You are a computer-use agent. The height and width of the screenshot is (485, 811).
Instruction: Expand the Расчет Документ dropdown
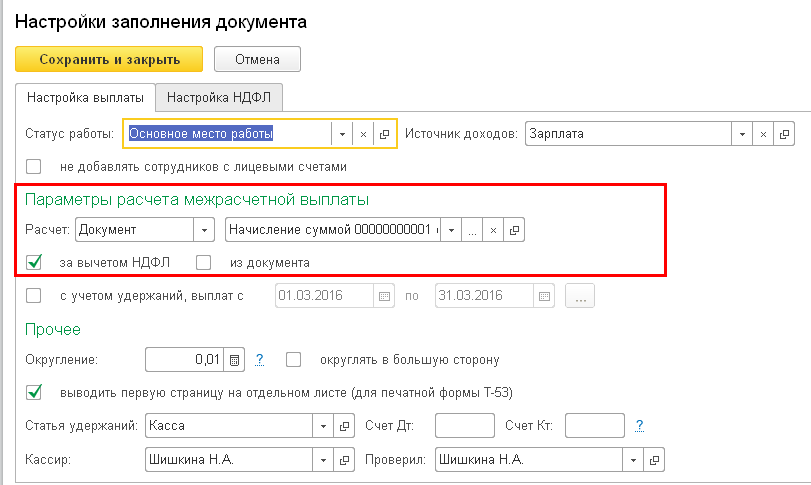(x=204, y=230)
